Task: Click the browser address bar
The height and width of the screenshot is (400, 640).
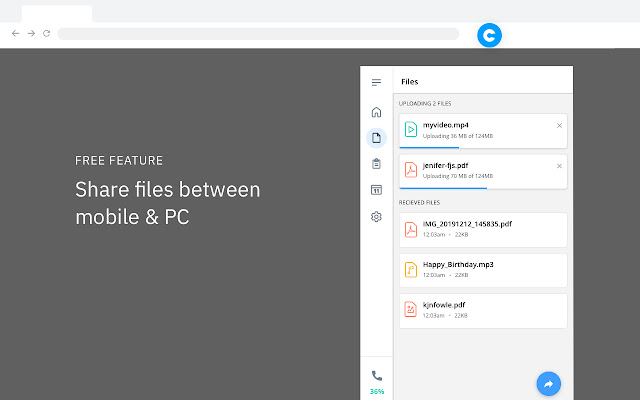Action: [x=258, y=34]
